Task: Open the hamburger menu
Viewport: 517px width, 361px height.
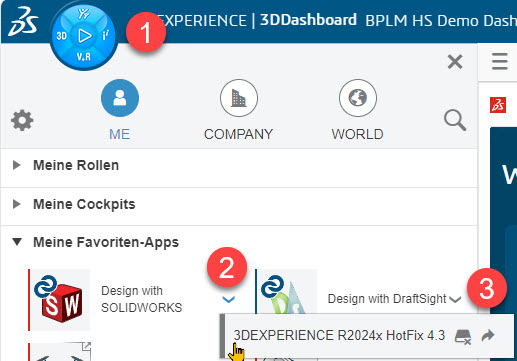Action: point(499,62)
